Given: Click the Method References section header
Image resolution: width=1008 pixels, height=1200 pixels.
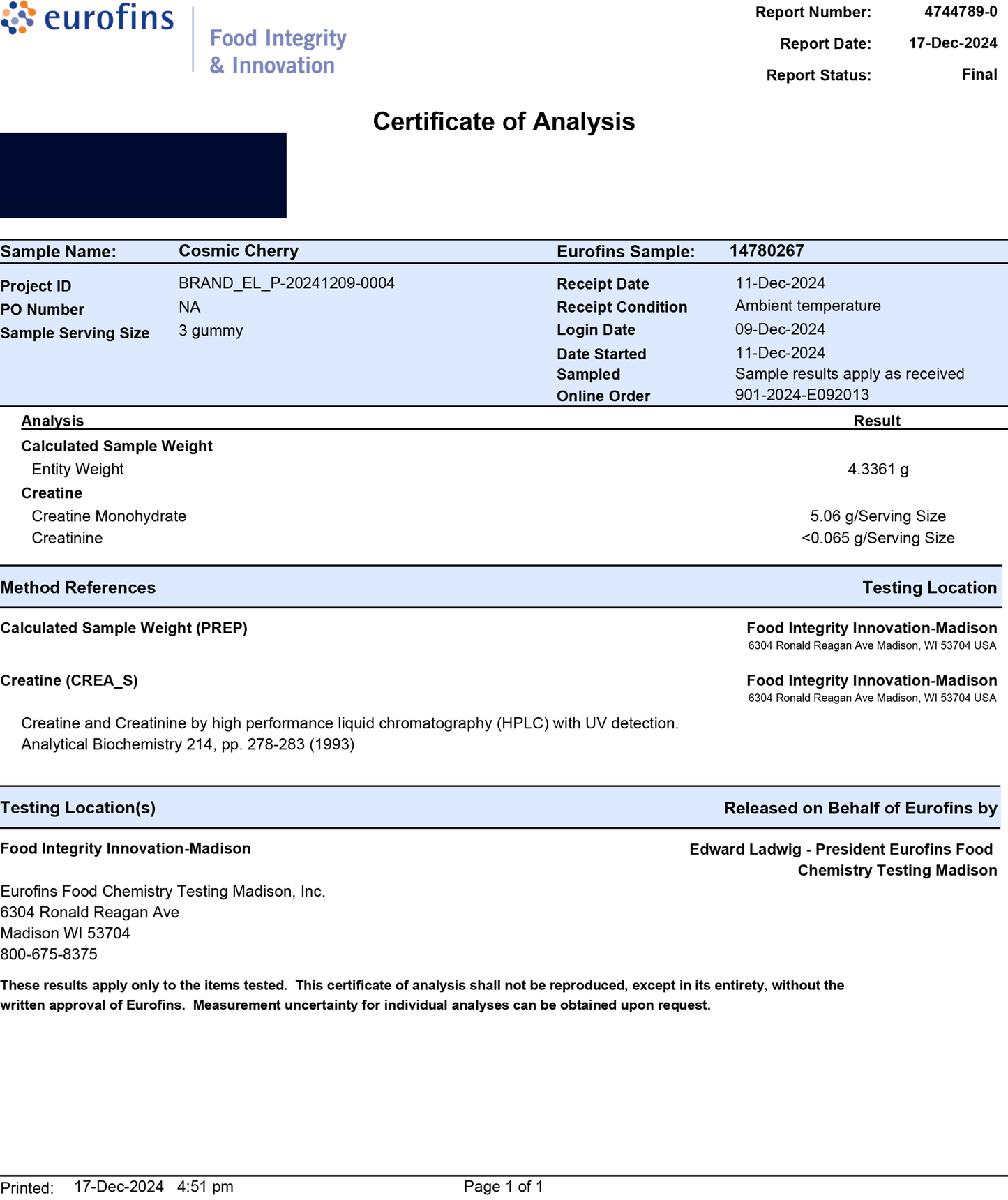Looking at the screenshot, I should [78, 587].
